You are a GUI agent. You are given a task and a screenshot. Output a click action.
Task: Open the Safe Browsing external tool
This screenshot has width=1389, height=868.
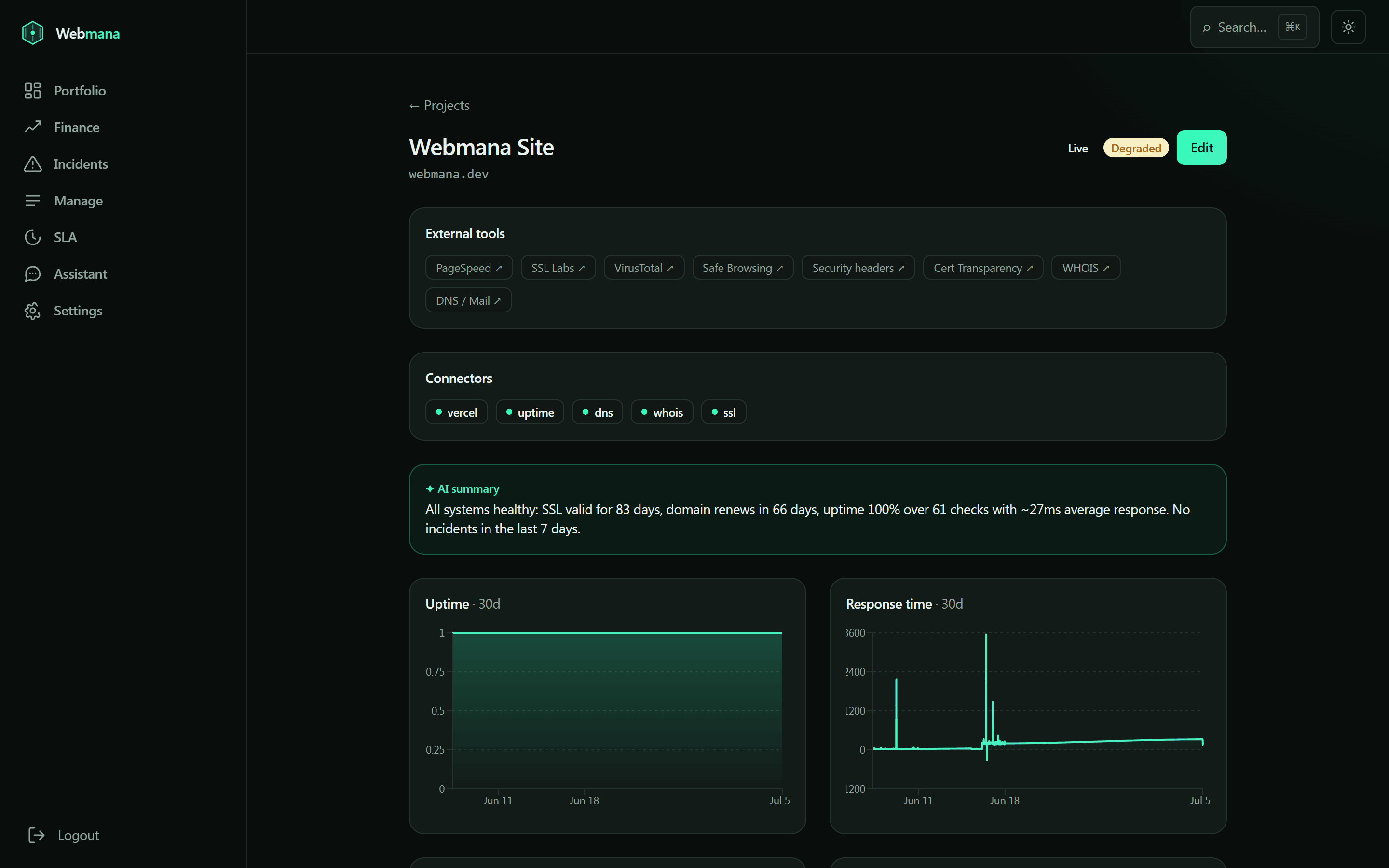pyautogui.click(x=742, y=268)
